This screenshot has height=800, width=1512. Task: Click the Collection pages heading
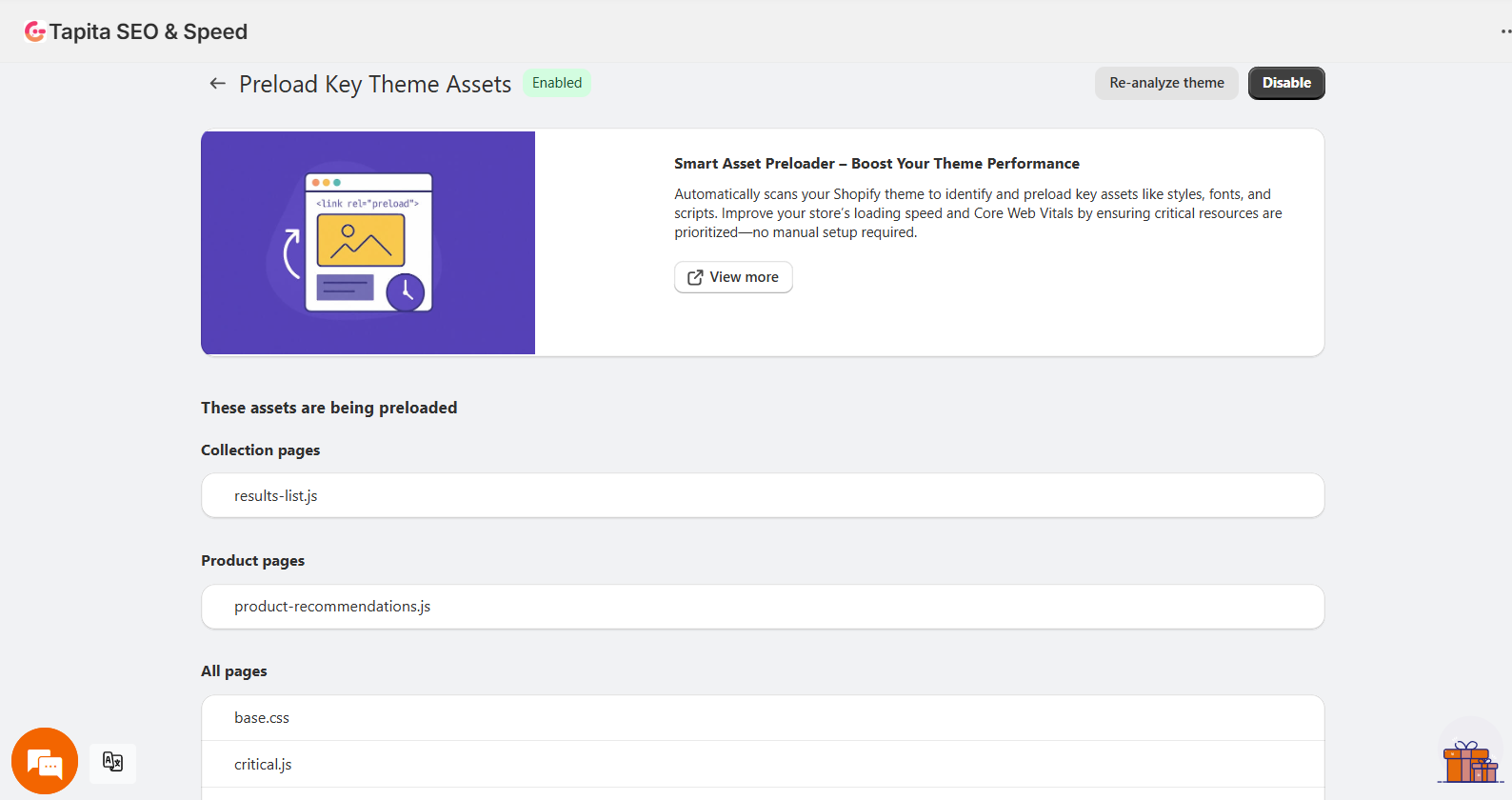(x=260, y=450)
